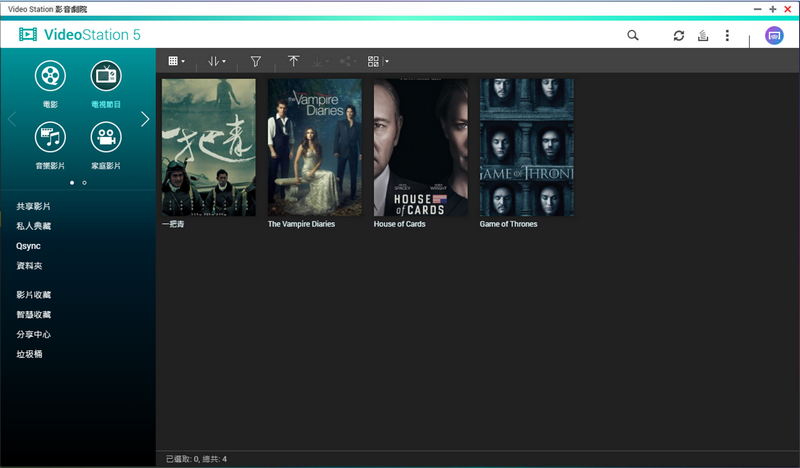
Task: Go to previous category page arrow
Action: 12,119
